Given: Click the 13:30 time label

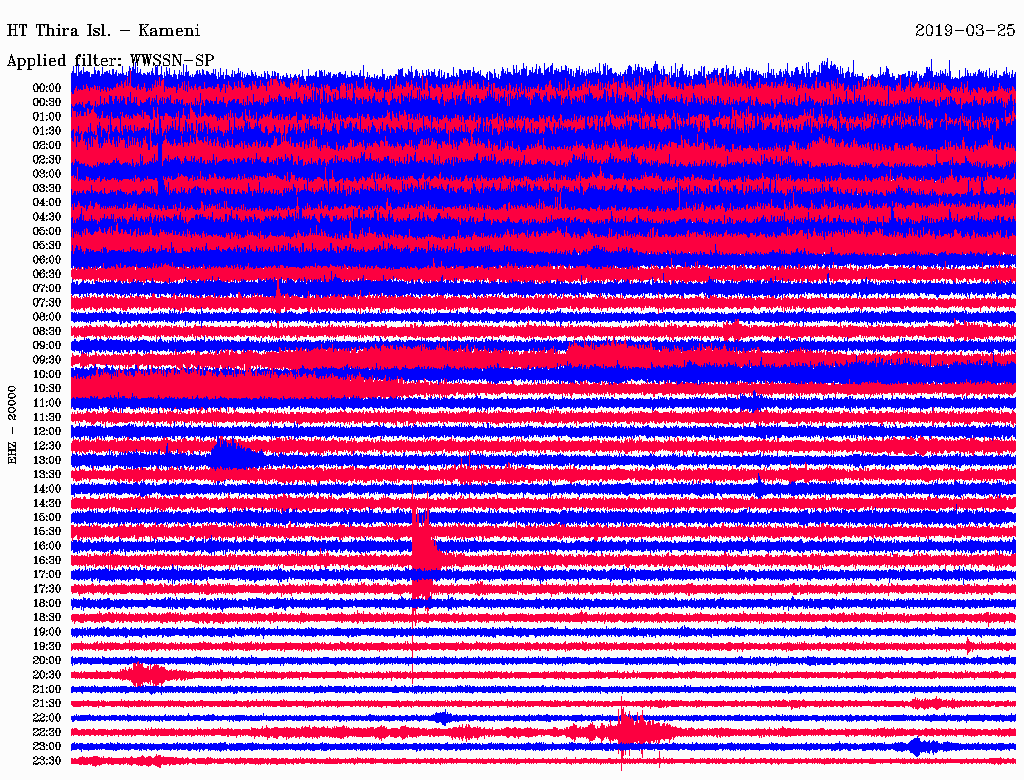Looking at the screenshot, I should (x=47, y=475).
